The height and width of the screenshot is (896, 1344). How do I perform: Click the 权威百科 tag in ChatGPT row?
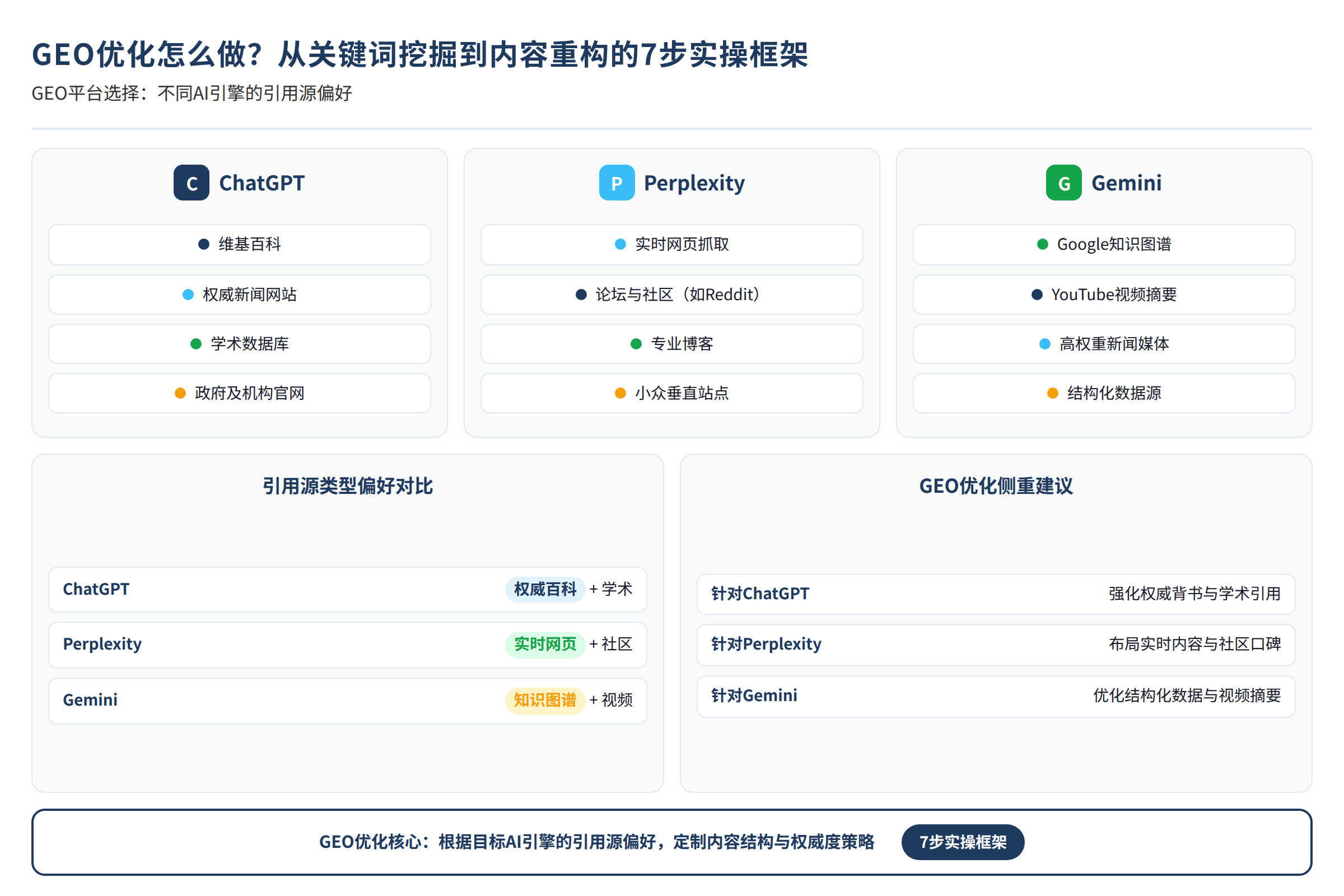[545, 589]
